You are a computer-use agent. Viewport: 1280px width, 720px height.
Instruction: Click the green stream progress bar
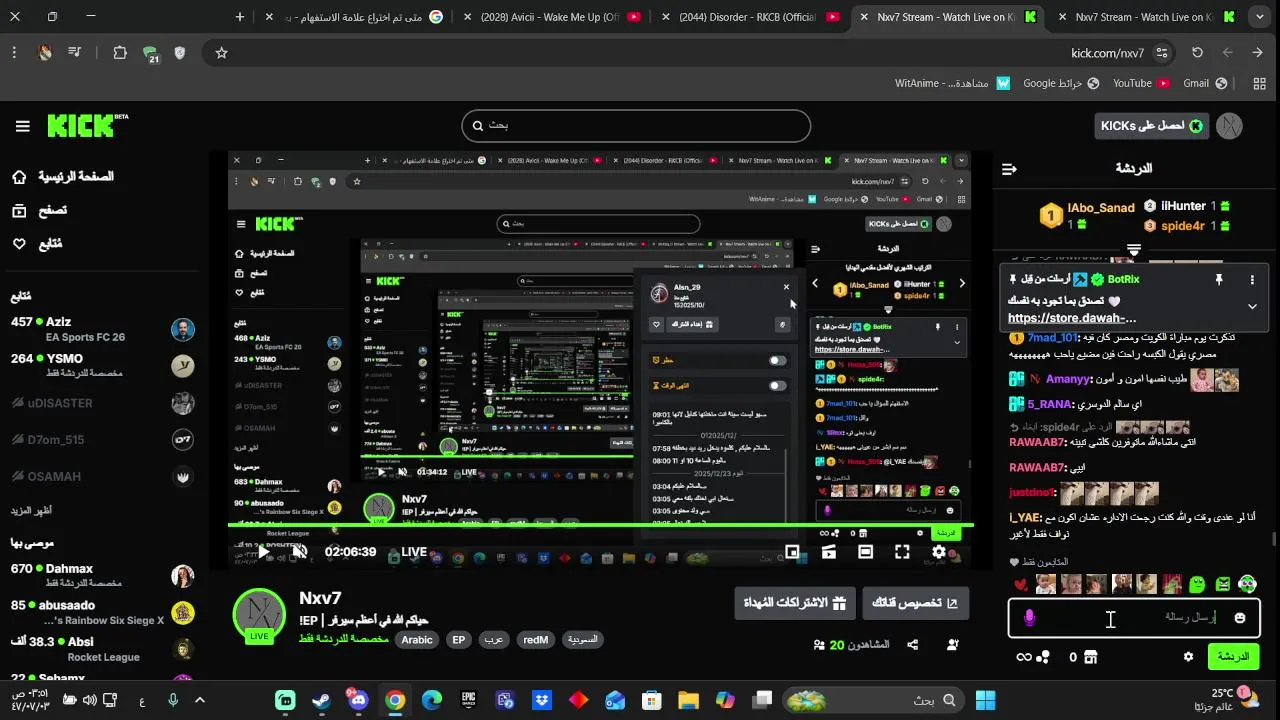click(600, 524)
